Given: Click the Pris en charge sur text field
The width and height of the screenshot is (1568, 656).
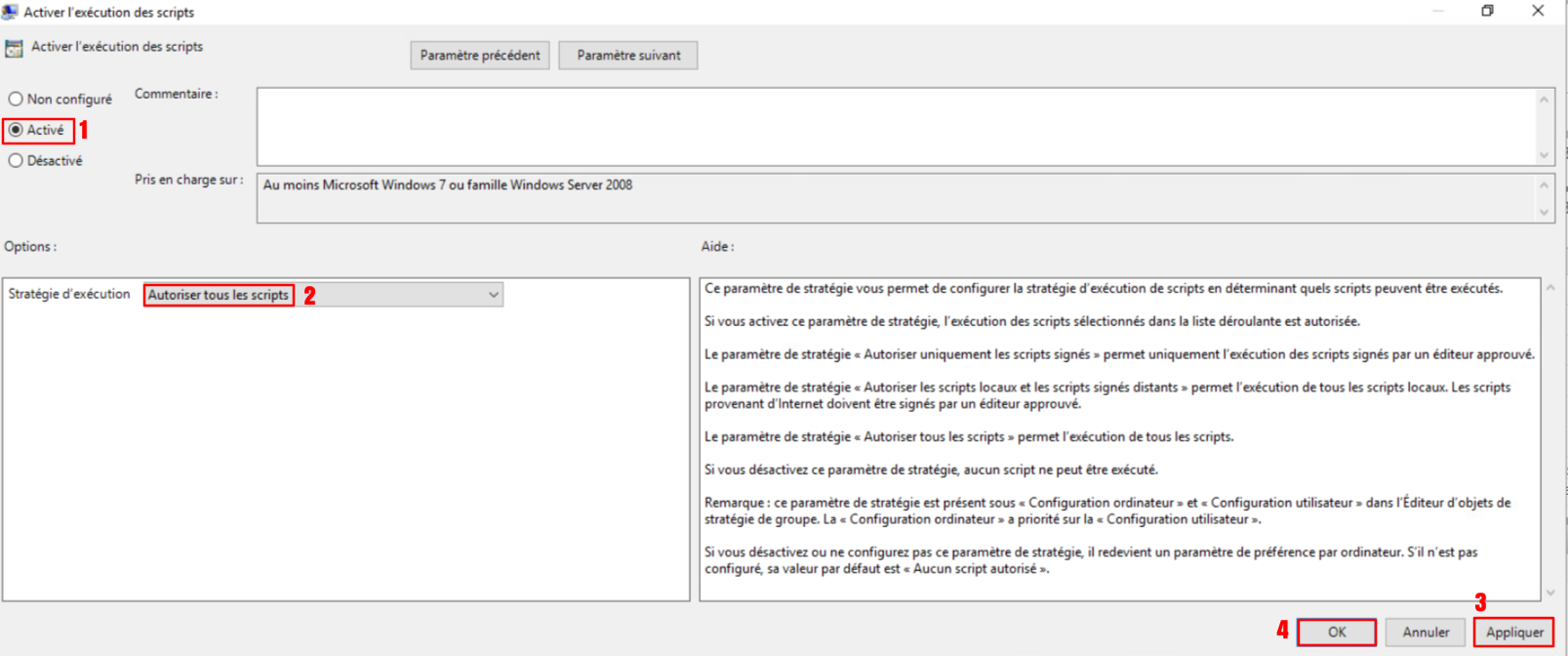Looking at the screenshot, I should (896, 198).
